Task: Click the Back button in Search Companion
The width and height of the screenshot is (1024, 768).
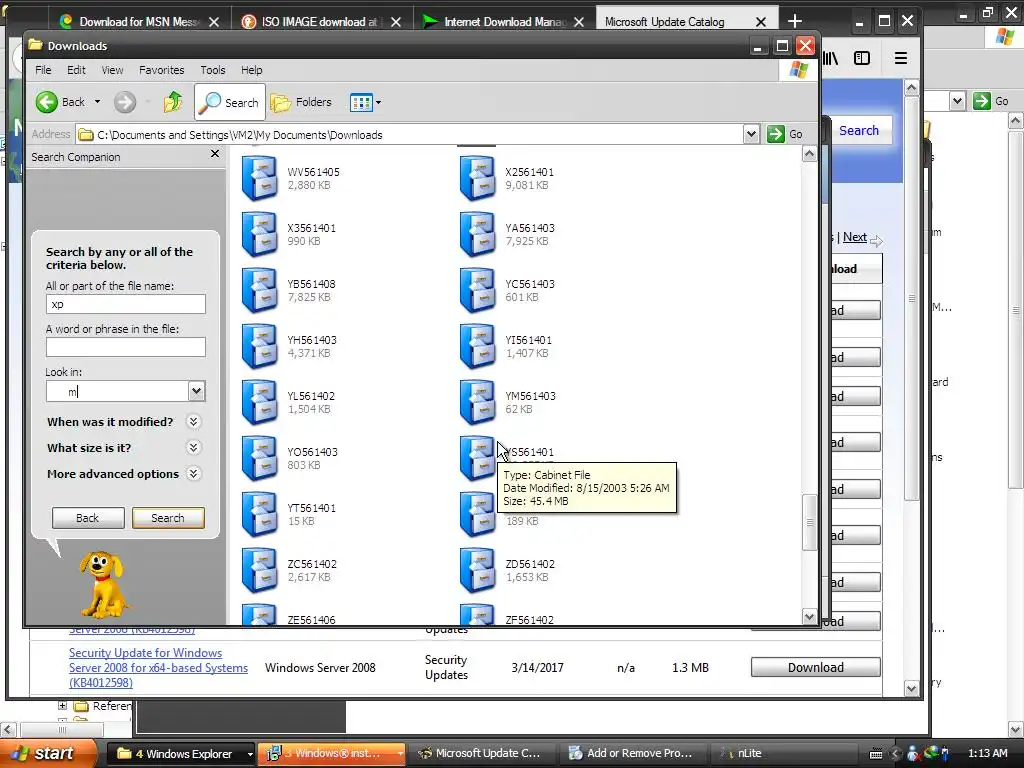Action: (88, 518)
